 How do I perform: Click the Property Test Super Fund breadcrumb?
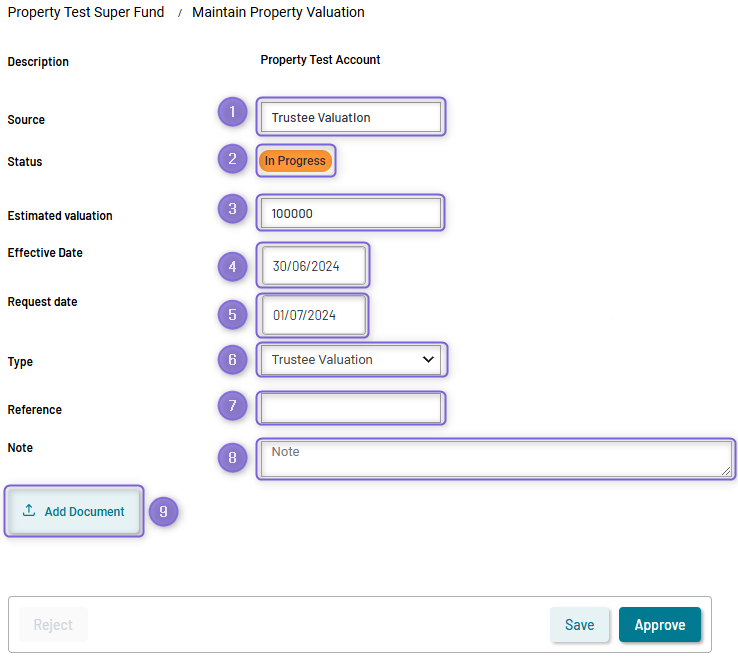point(86,12)
